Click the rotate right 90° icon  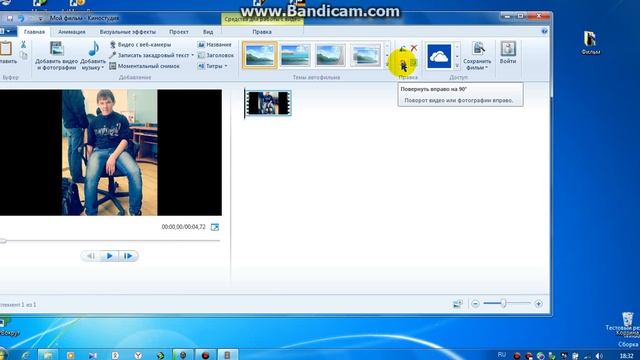(403, 63)
